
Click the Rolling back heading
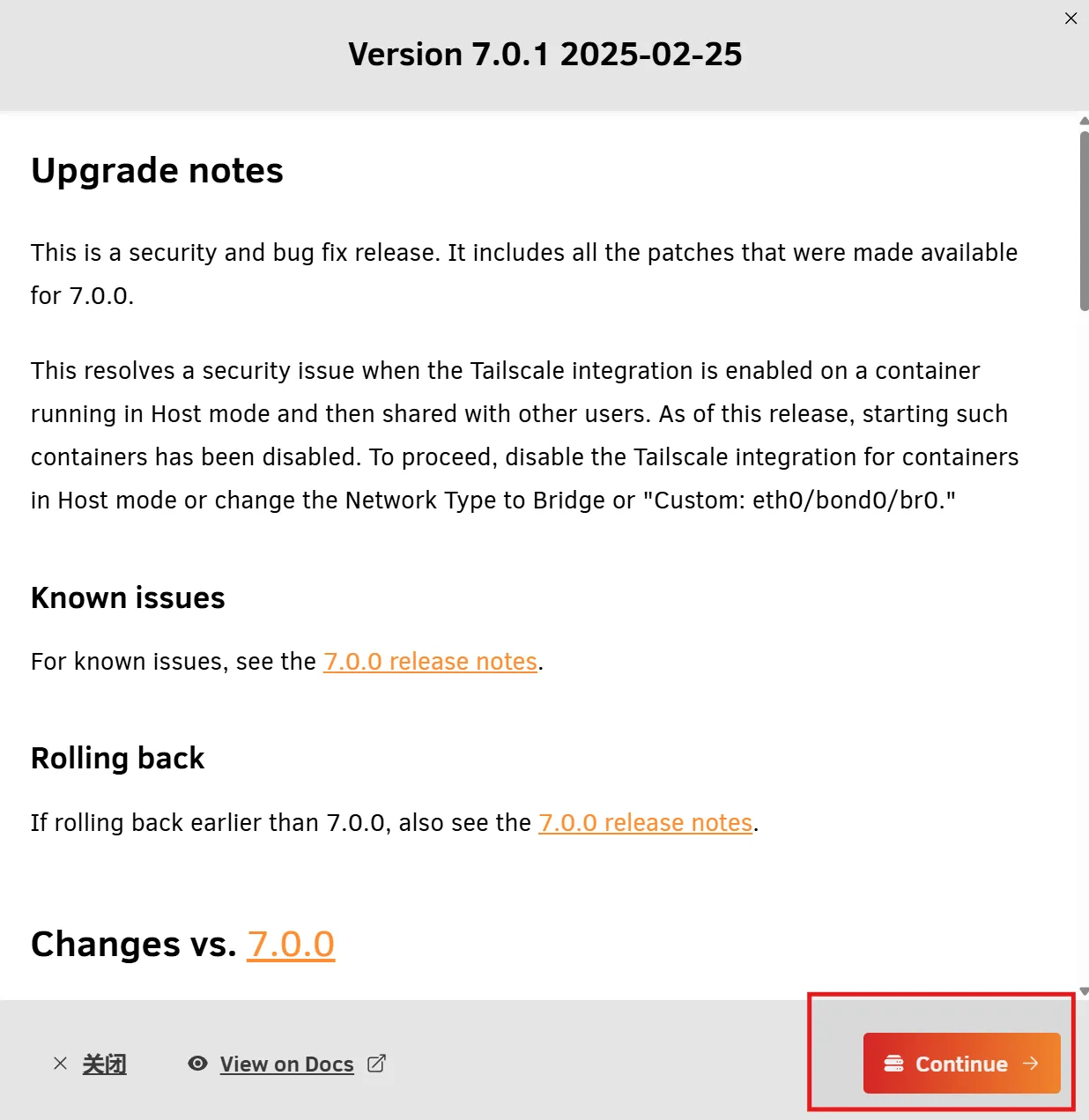[117, 759]
